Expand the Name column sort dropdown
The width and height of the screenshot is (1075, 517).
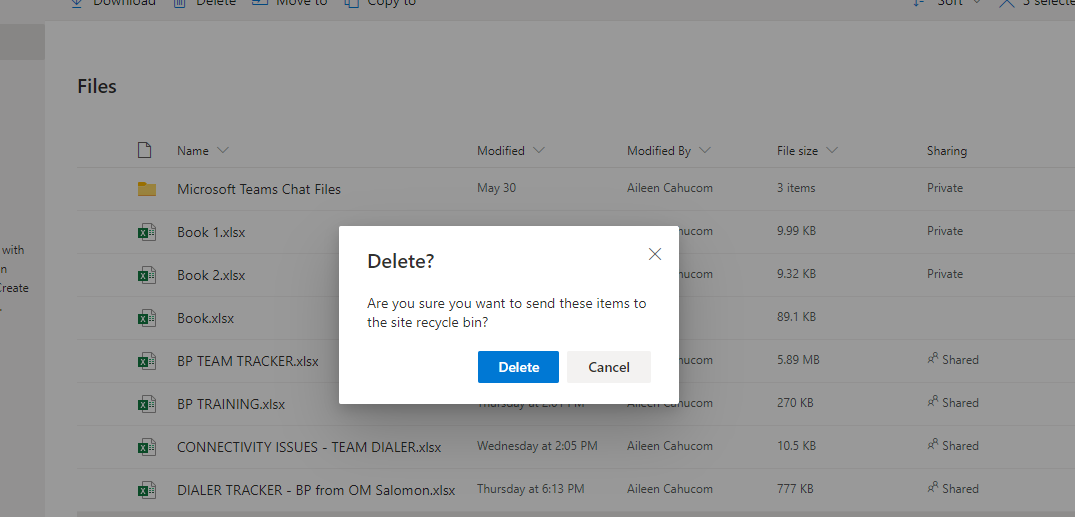pos(222,150)
